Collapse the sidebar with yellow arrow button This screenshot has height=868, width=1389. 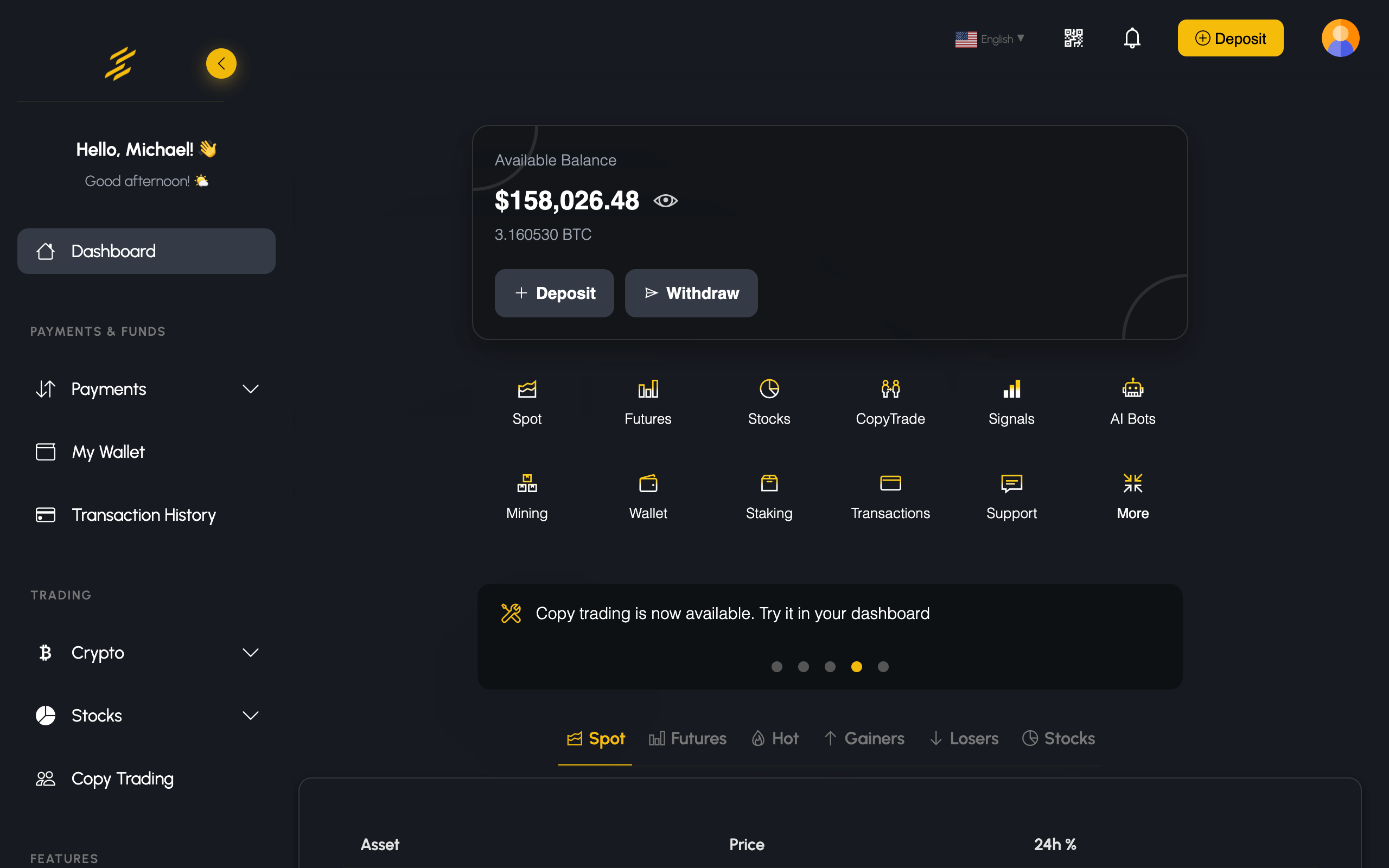pos(221,63)
